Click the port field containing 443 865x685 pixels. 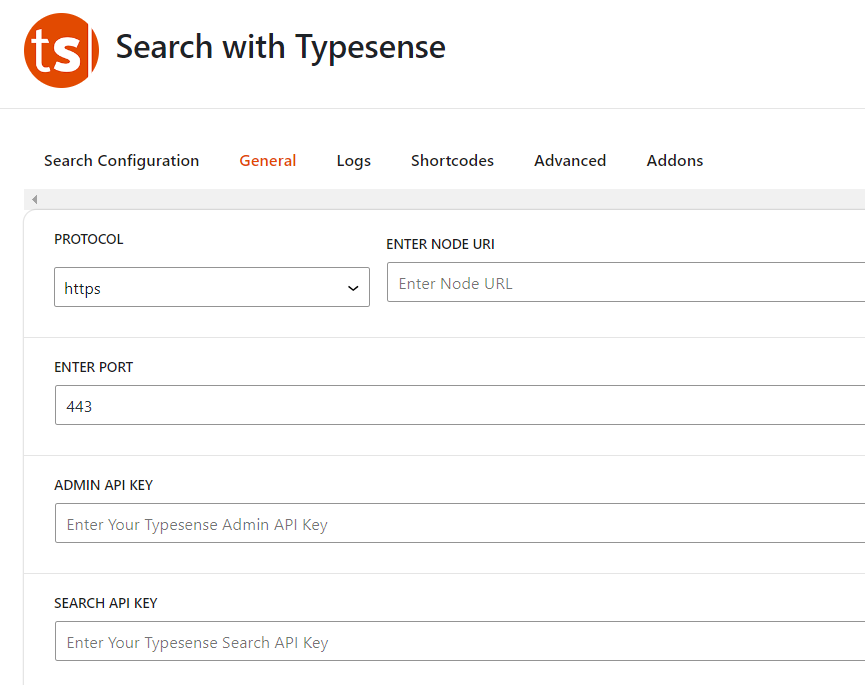click(460, 406)
